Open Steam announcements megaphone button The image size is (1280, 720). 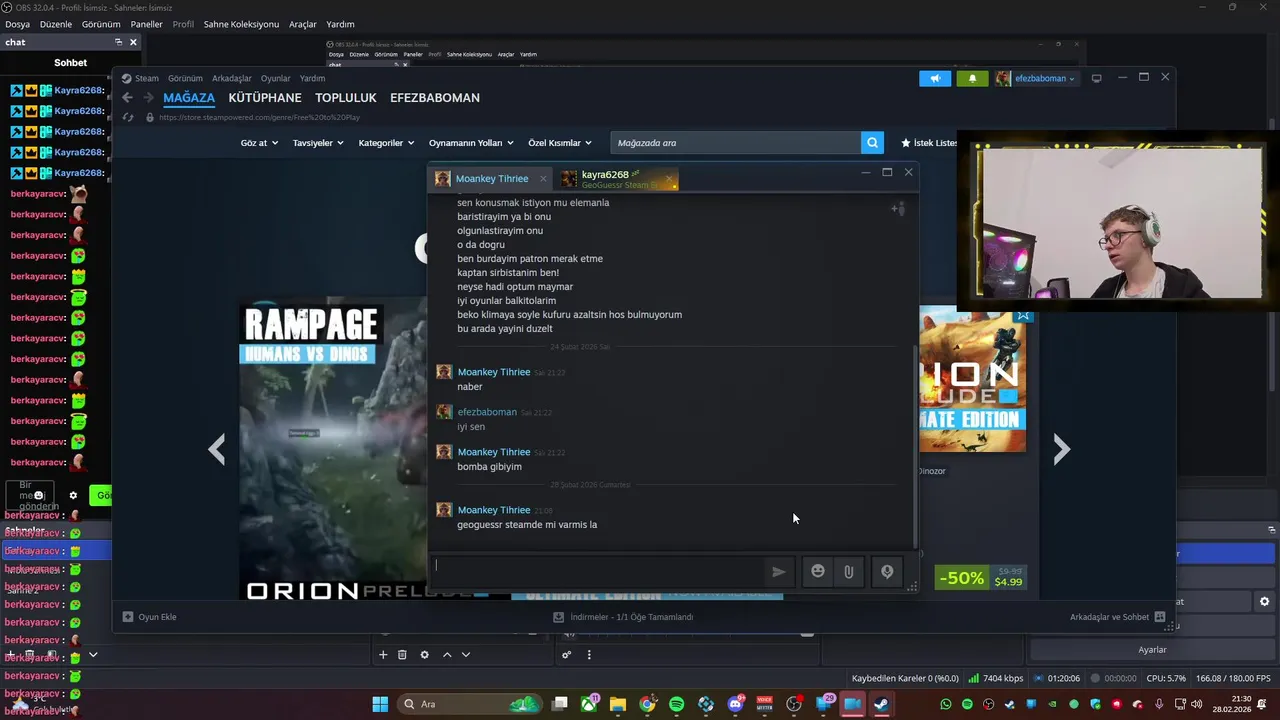[x=935, y=79]
